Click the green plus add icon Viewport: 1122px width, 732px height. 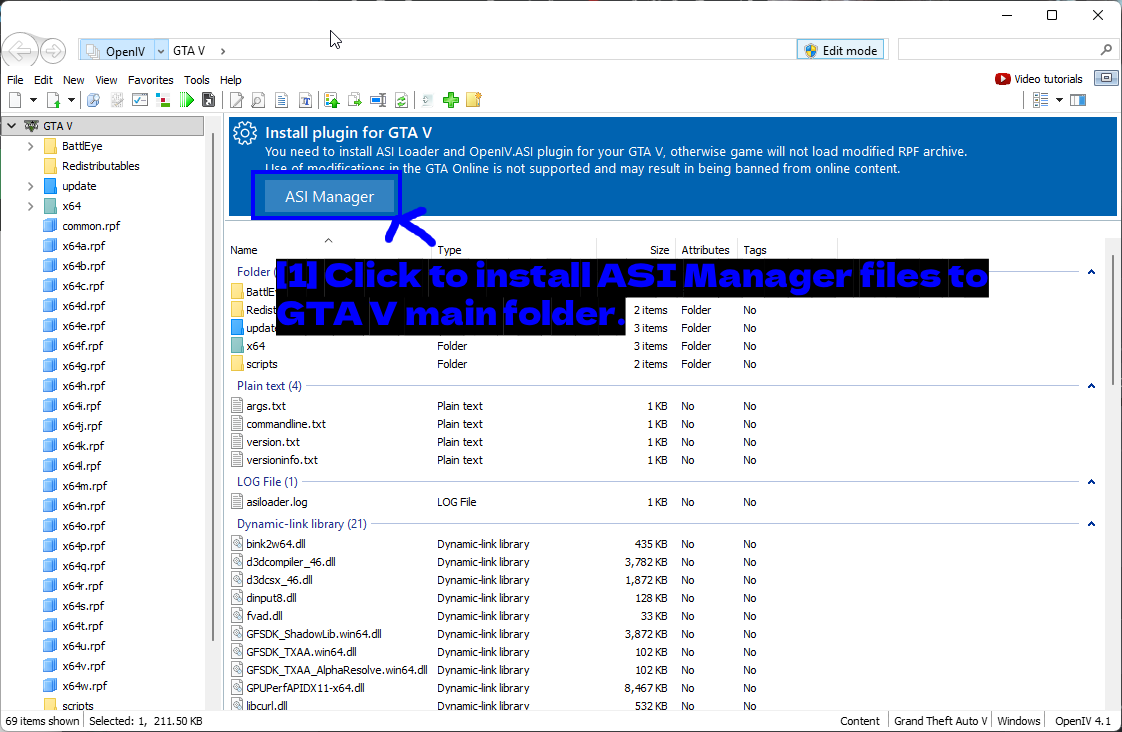tap(451, 100)
